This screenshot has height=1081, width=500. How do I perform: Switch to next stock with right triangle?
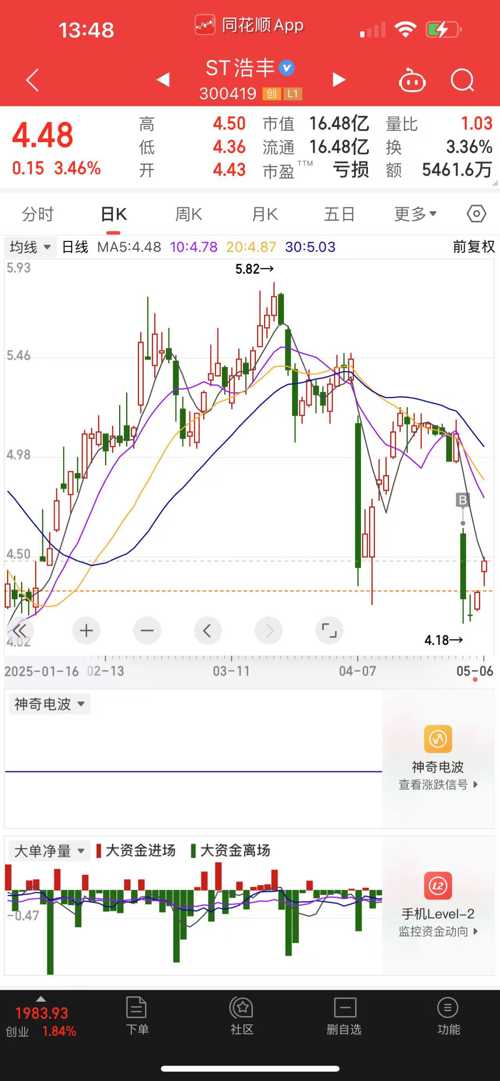(339, 80)
